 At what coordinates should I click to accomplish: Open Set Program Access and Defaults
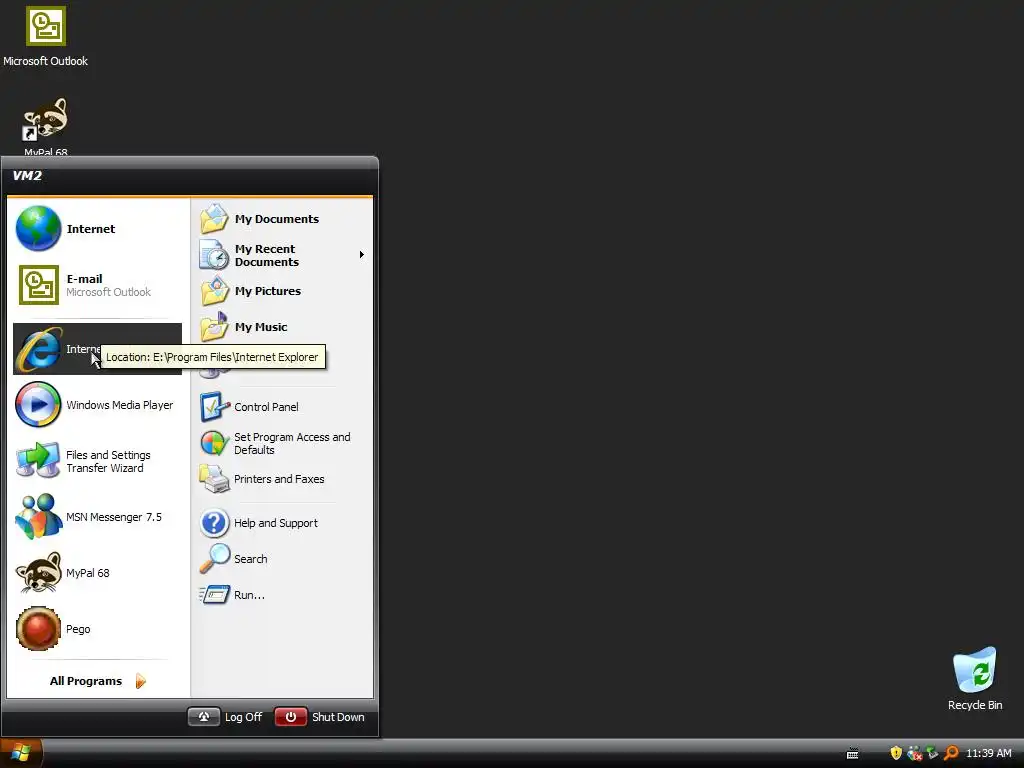(x=282, y=443)
